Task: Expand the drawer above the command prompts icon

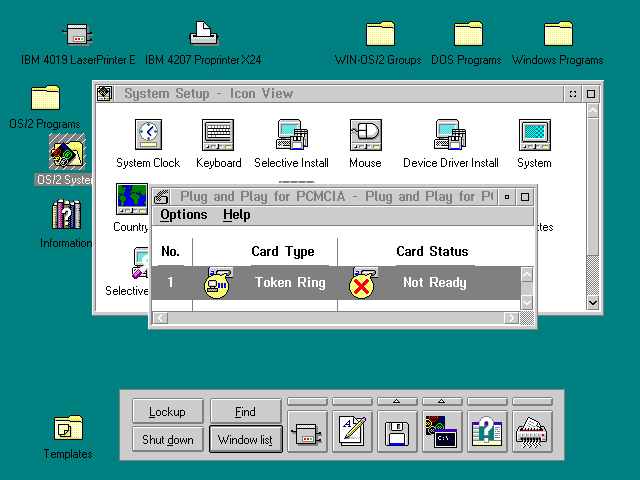Action: click(442, 401)
